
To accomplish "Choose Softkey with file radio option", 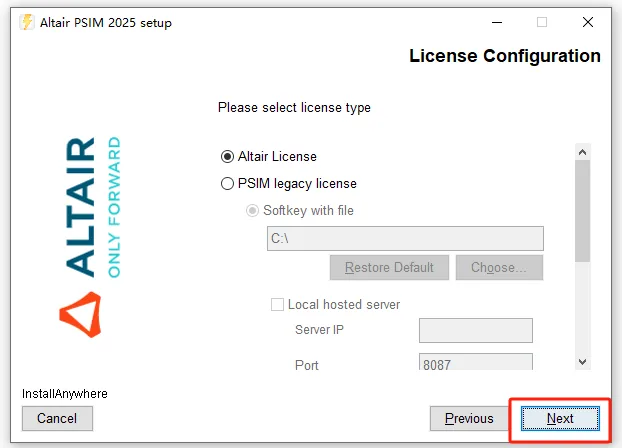I will tap(252, 210).
